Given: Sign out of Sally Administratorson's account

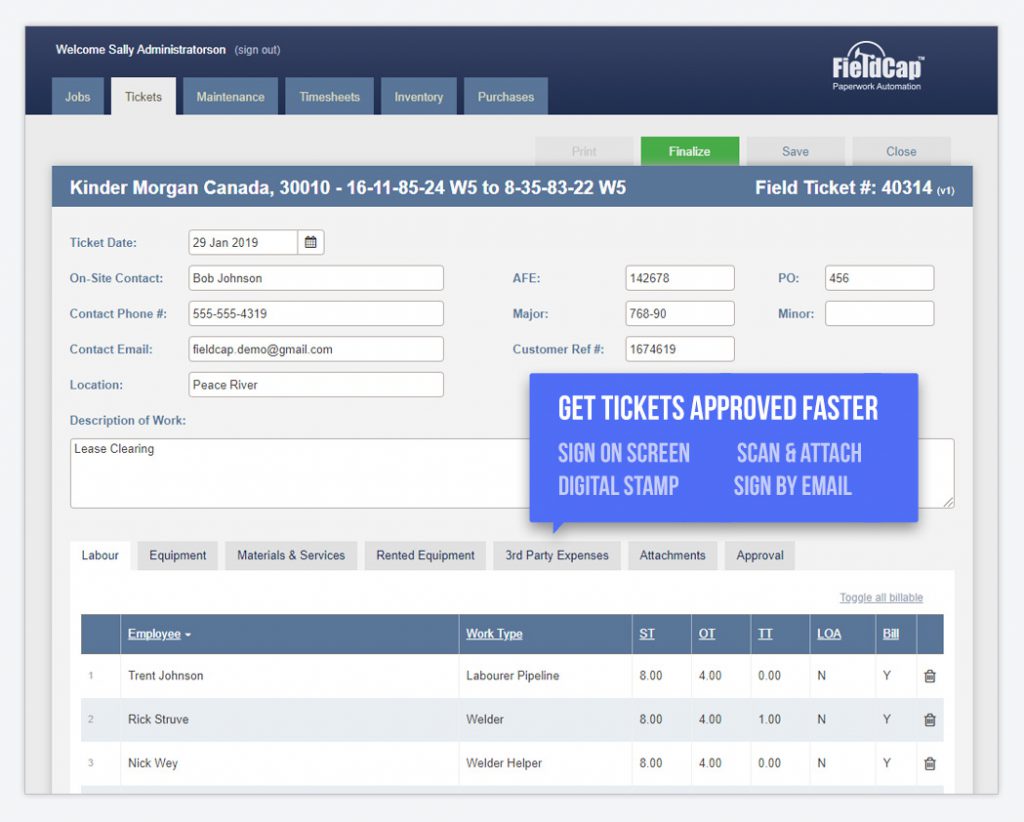Looking at the screenshot, I should 257,49.
